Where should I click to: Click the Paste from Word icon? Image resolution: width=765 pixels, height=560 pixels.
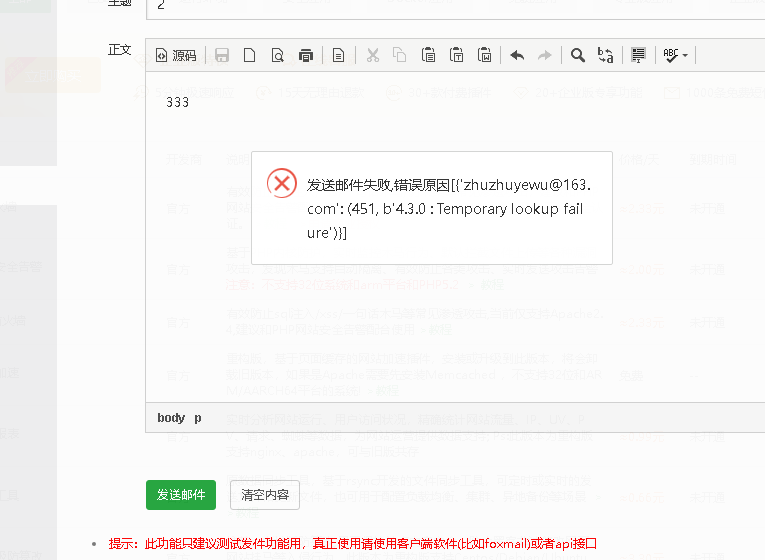484,56
